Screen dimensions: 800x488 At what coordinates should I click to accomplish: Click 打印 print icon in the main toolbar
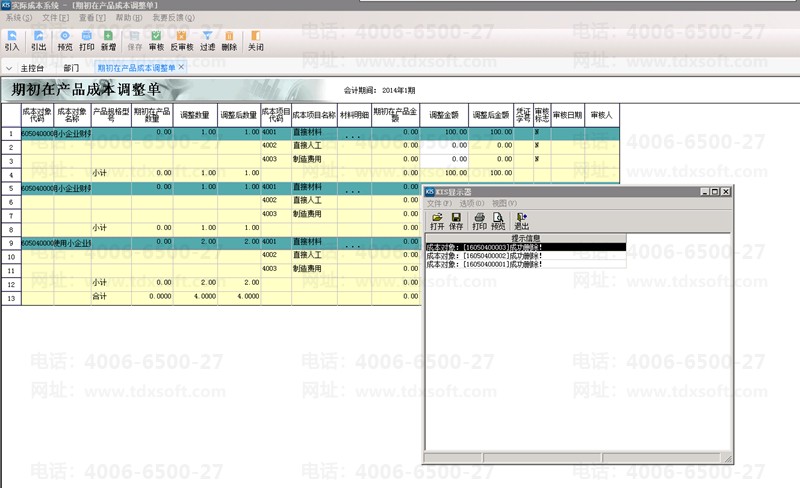coord(87,40)
